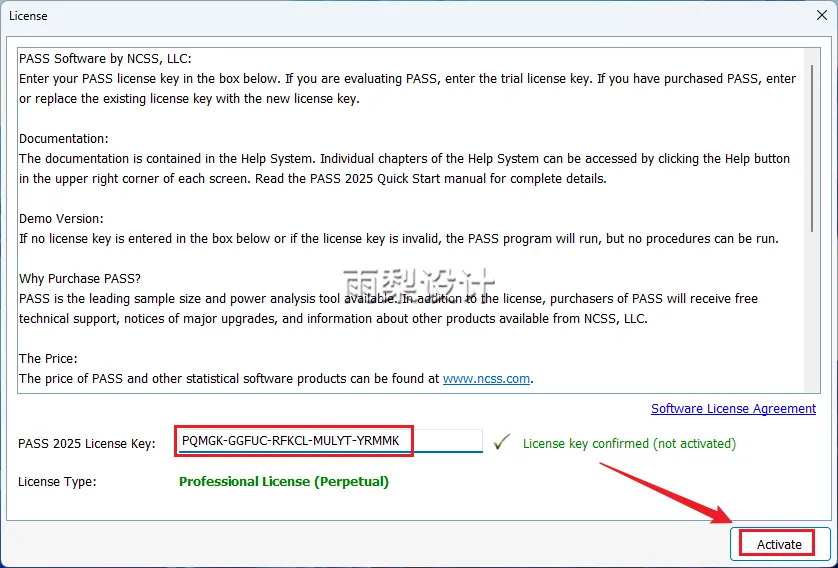The image size is (838, 568).
Task: Click the Activate button
Action: pos(779,544)
